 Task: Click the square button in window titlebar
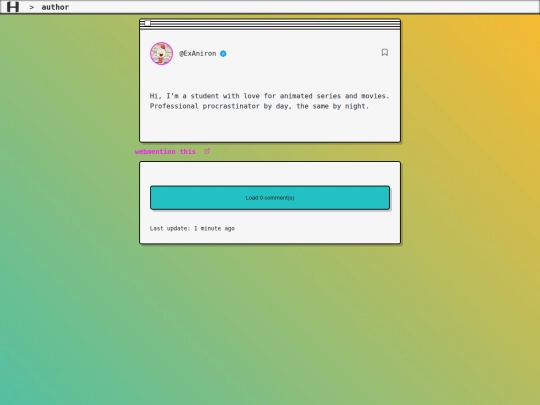[147, 23]
